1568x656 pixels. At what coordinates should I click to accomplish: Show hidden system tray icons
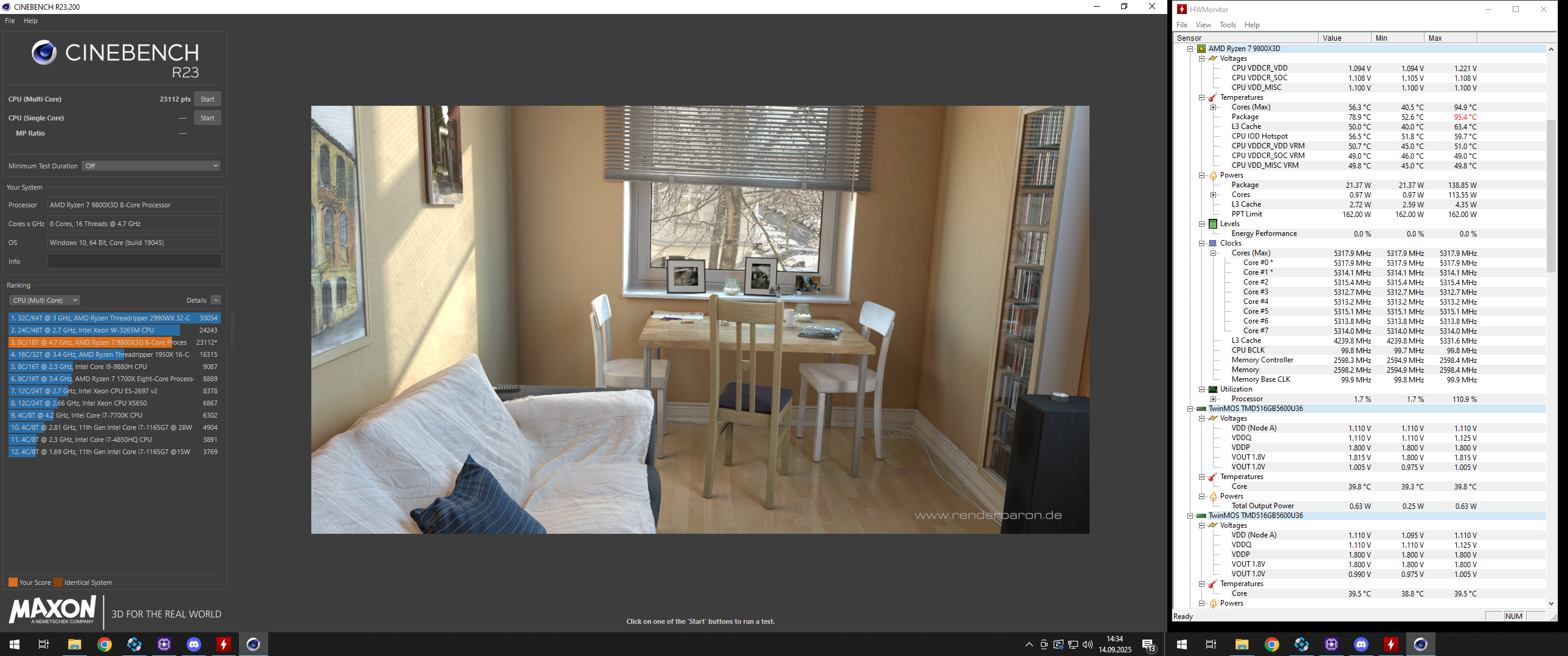pos(1029,644)
